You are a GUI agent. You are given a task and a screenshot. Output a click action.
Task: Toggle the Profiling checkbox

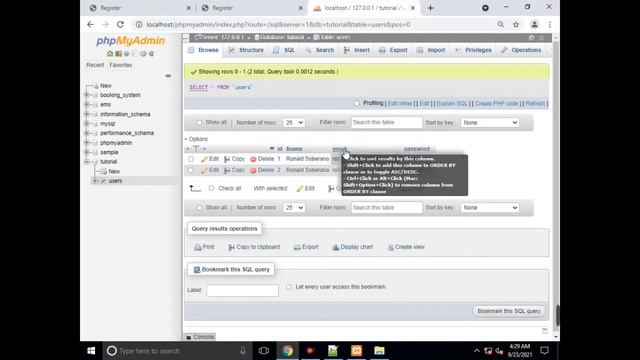(357, 103)
